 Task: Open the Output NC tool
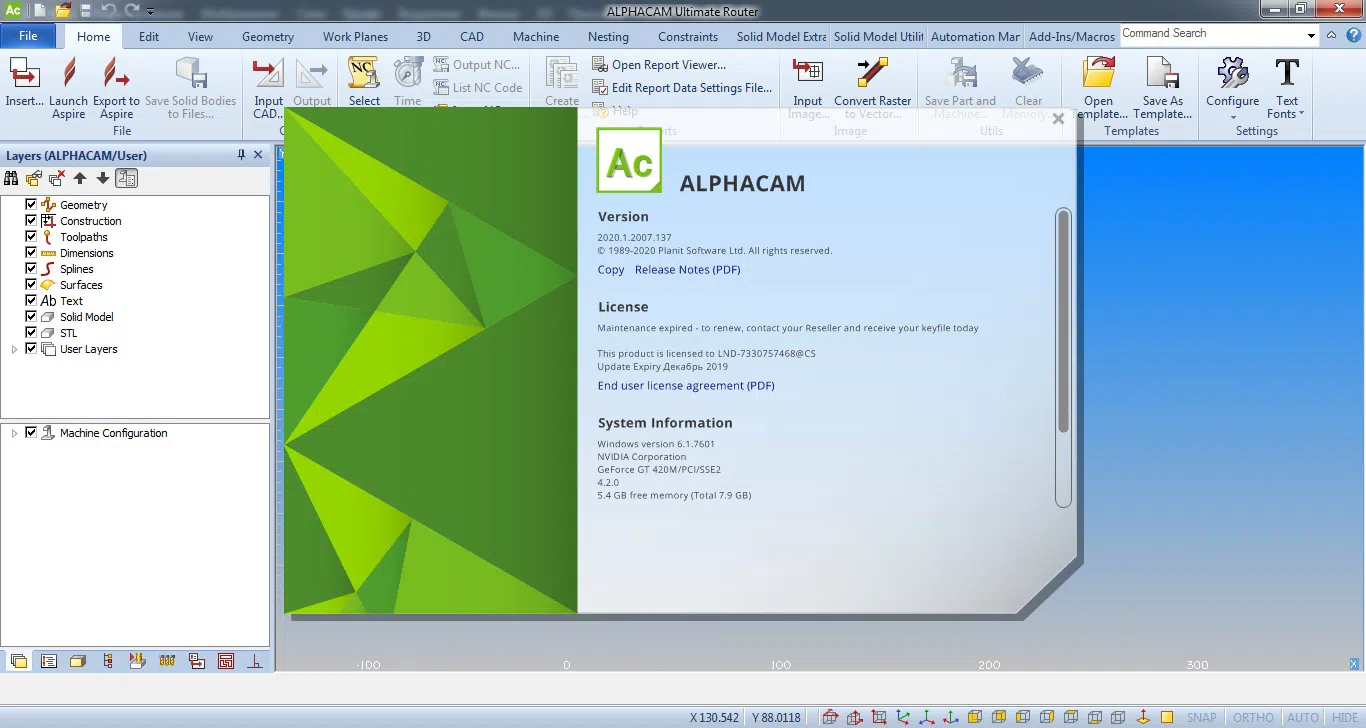(478, 64)
